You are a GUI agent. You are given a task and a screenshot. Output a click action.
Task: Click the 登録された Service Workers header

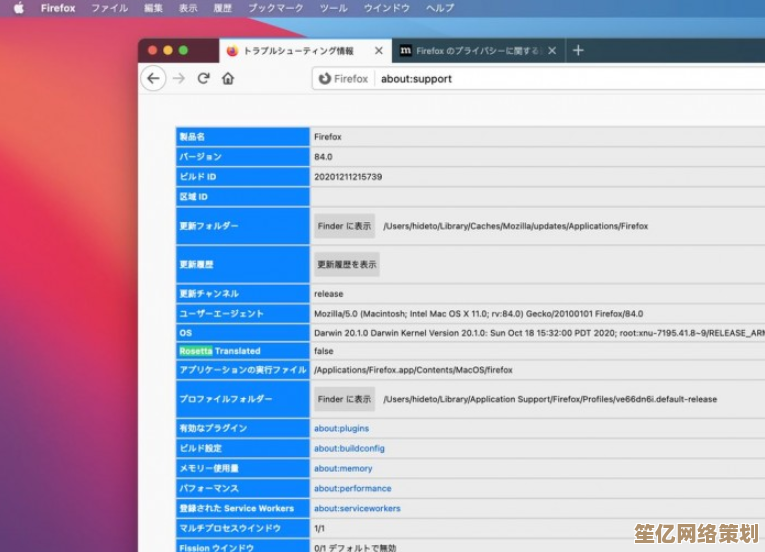(x=242, y=508)
